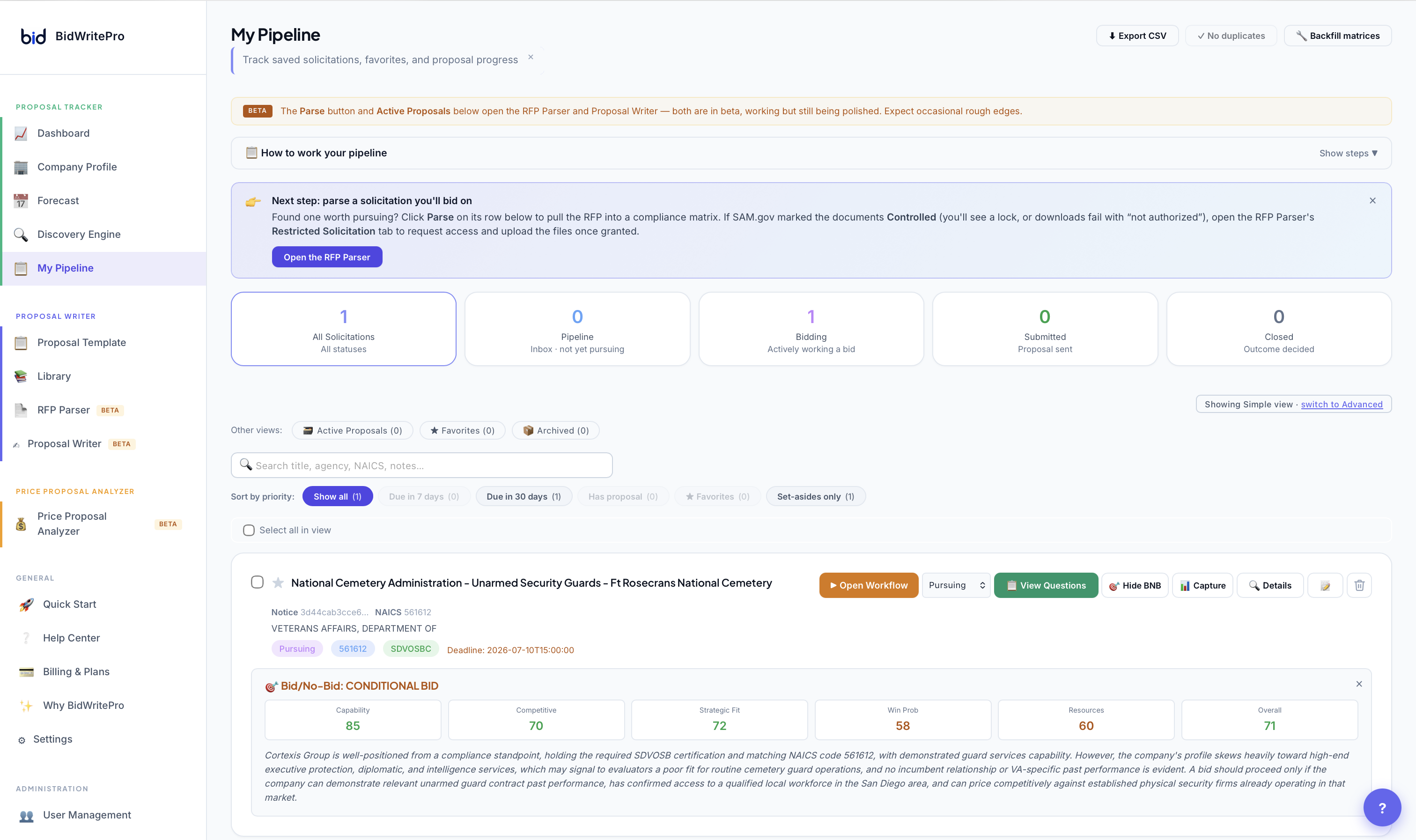Click the search magnifier icon
Viewport: 1416px width, 840px height.
(x=246, y=465)
